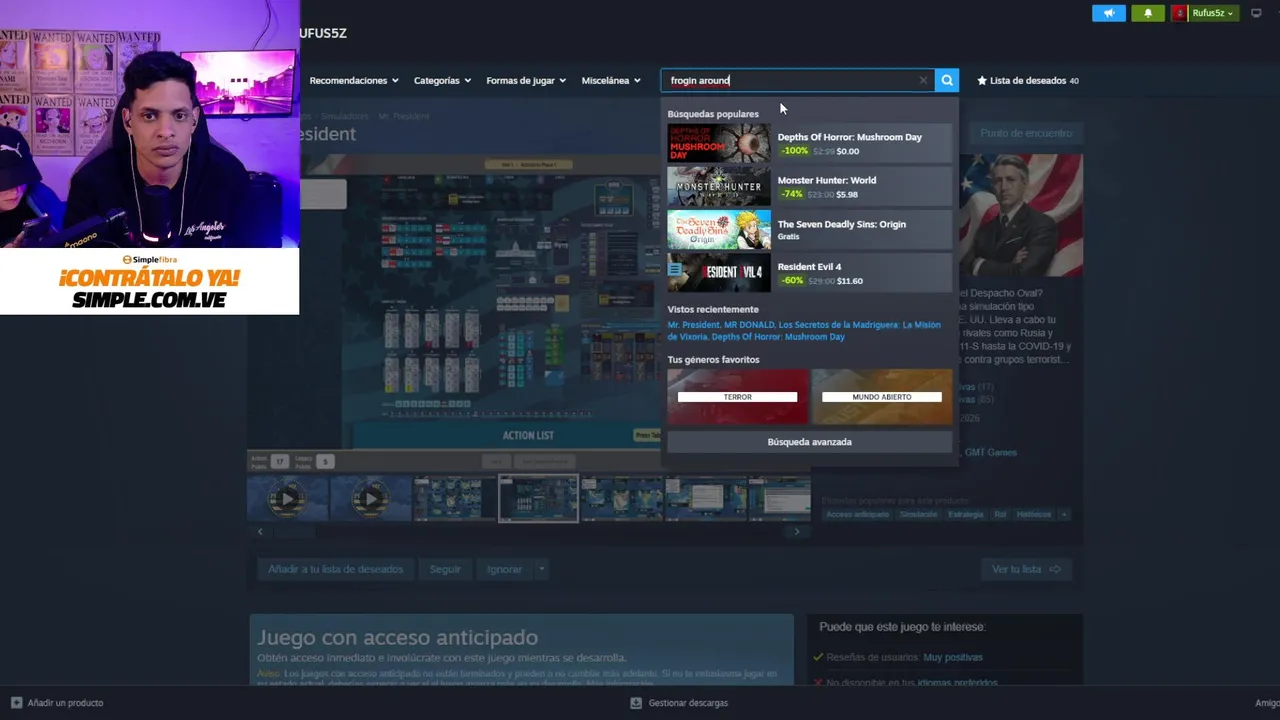Click the Mr. President capsule image
The height and width of the screenshot is (720, 1280).
click(x=1020, y=215)
